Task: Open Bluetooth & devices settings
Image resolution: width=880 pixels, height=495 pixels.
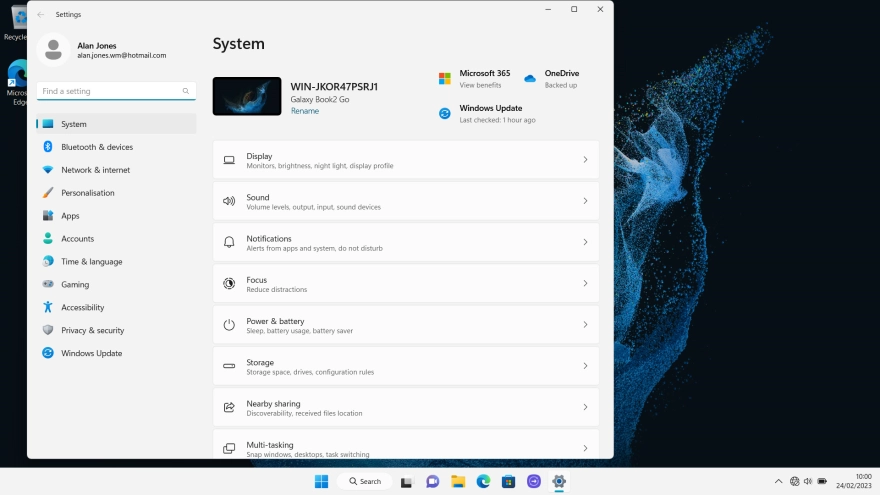Action: [x=96, y=147]
